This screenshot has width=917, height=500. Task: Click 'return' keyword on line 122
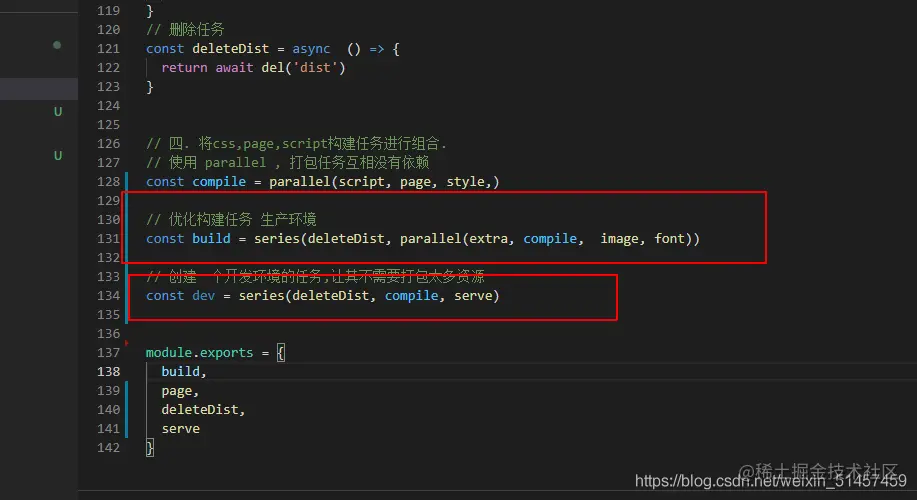(x=184, y=68)
